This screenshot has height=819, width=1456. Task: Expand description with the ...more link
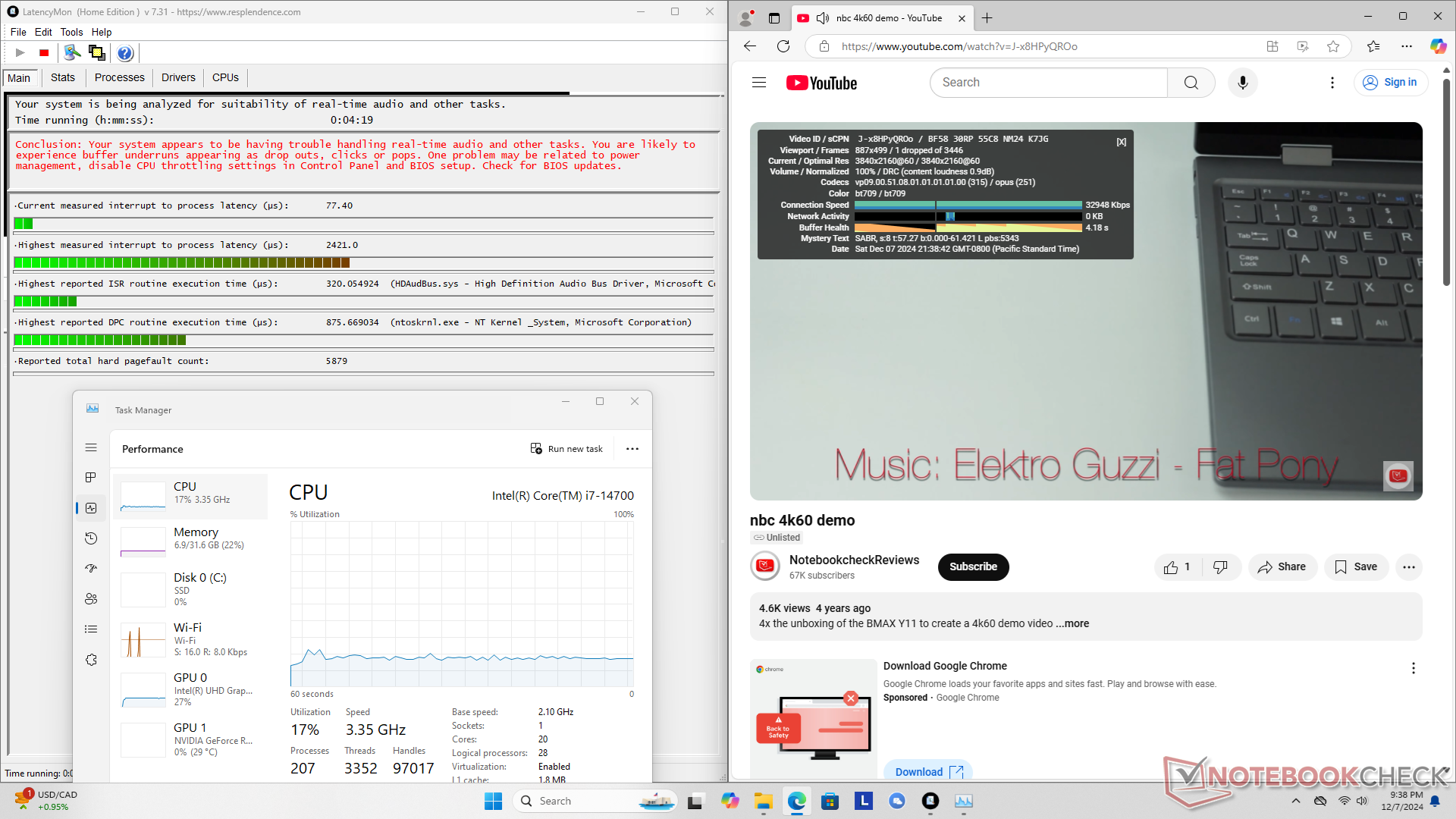click(1072, 623)
